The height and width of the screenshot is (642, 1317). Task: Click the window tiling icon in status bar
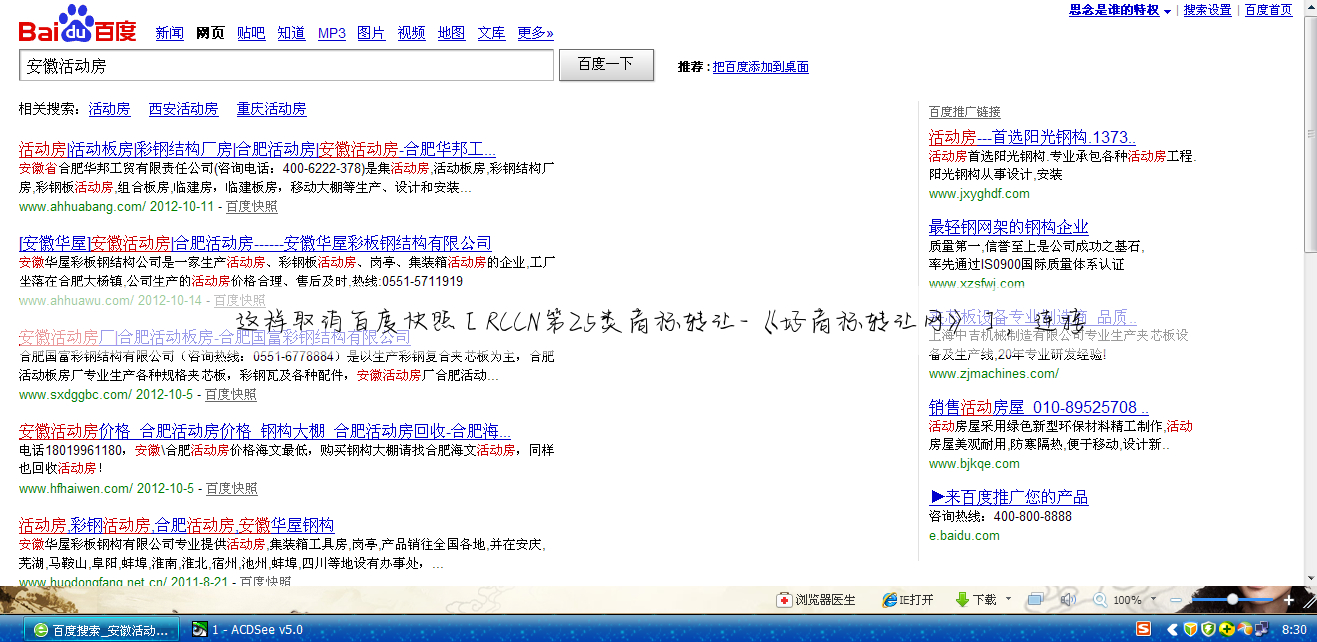[1035, 600]
